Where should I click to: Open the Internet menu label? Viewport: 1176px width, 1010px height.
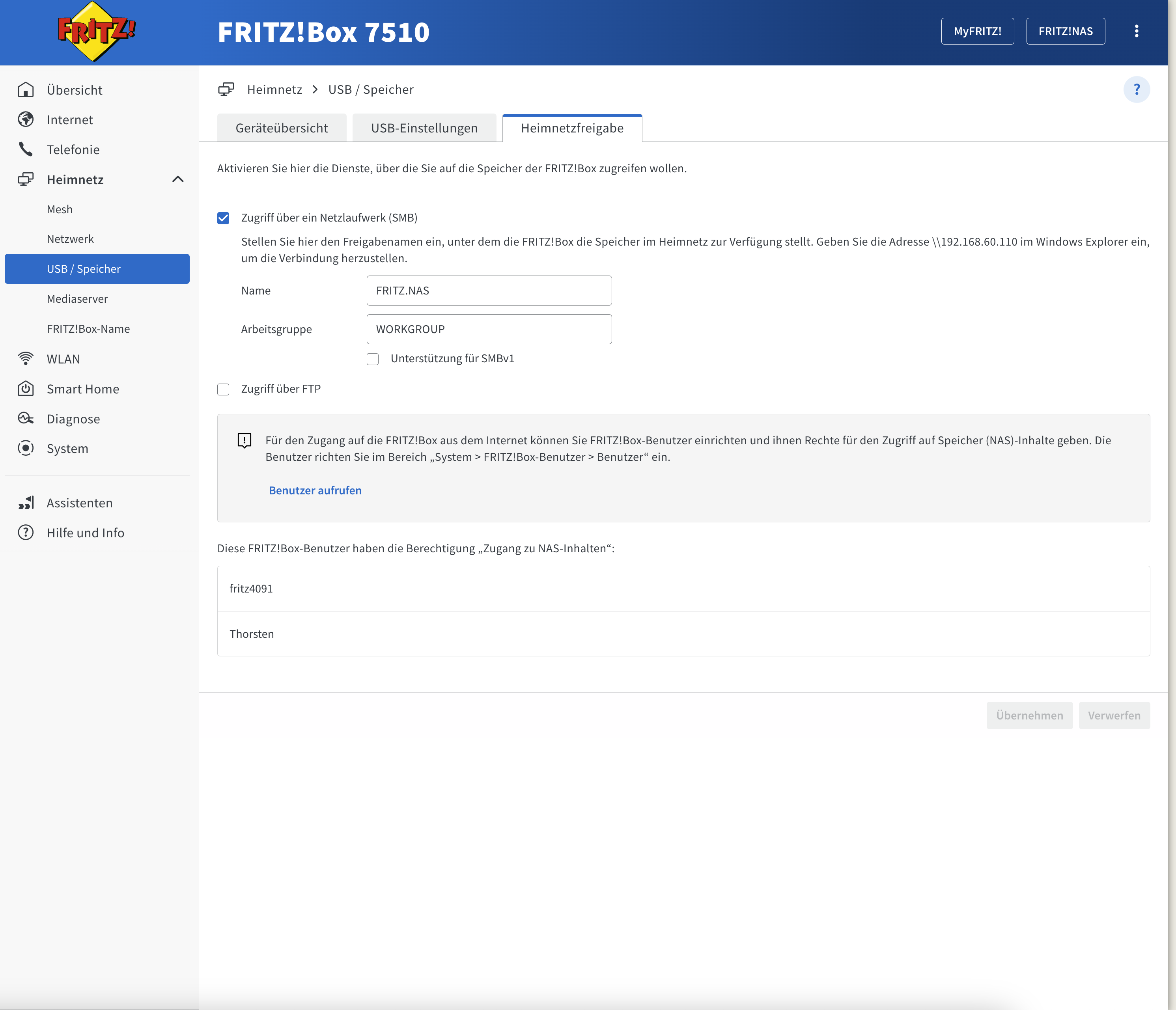[x=70, y=120]
